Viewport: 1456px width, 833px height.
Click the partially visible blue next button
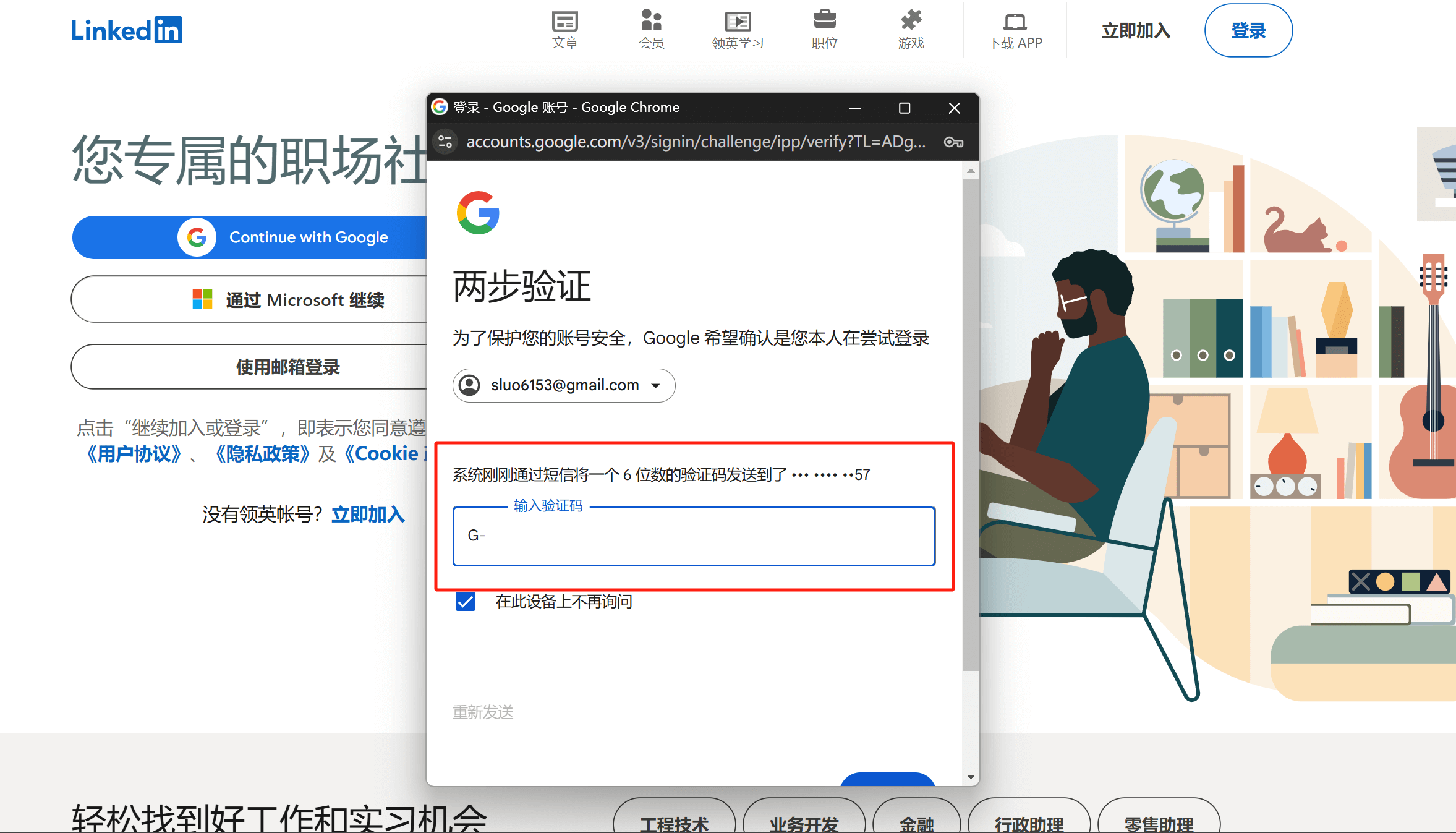[887, 779]
